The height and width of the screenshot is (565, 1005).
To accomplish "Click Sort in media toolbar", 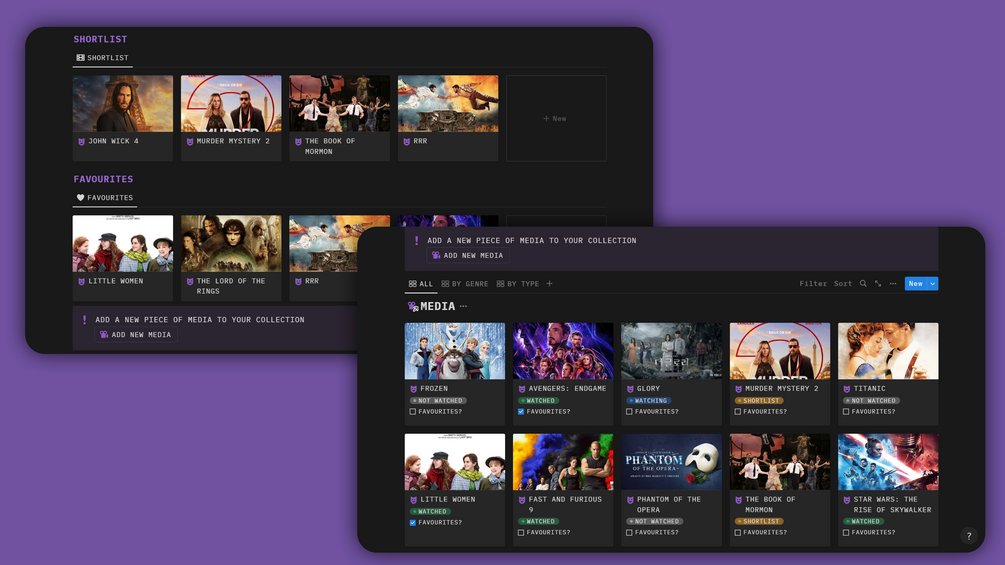I will (x=843, y=284).
